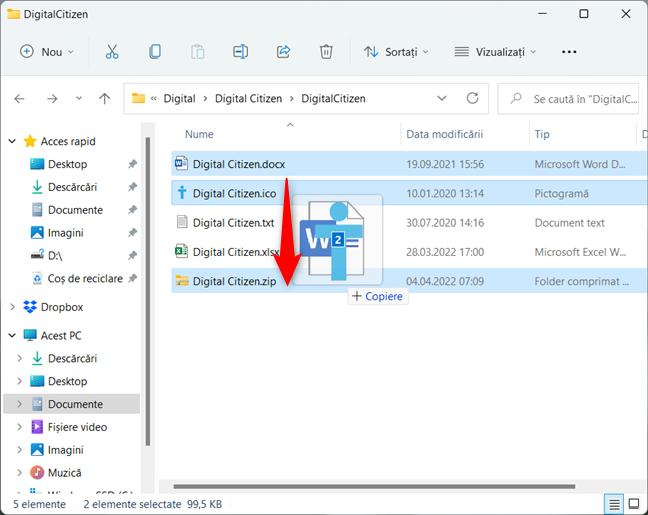Open D:\ drive in Acces rapid
Image resolution: width=648 pixels, height=515 pixels.
pos(55,256)
